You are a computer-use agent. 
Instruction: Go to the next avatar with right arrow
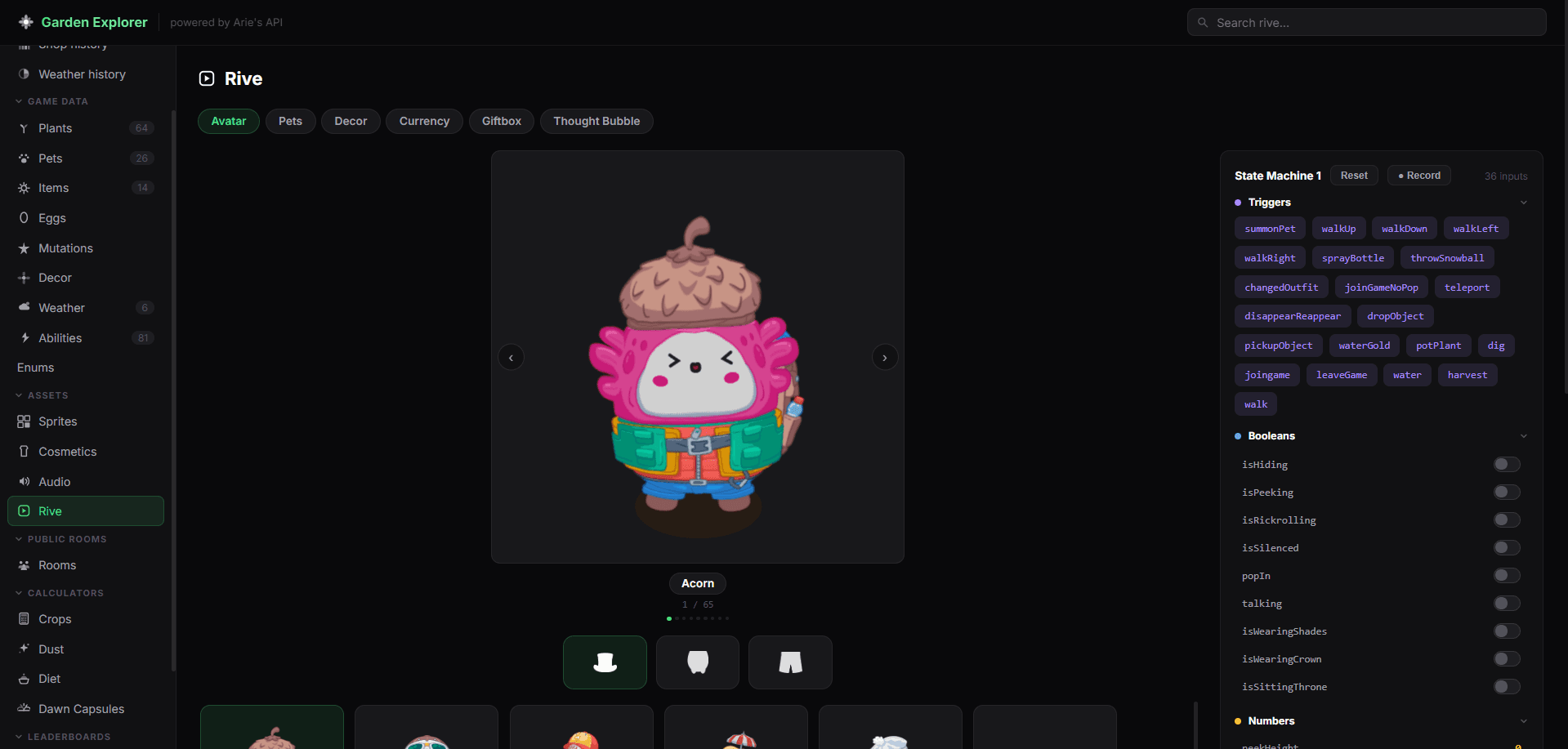tap(884, 357)
